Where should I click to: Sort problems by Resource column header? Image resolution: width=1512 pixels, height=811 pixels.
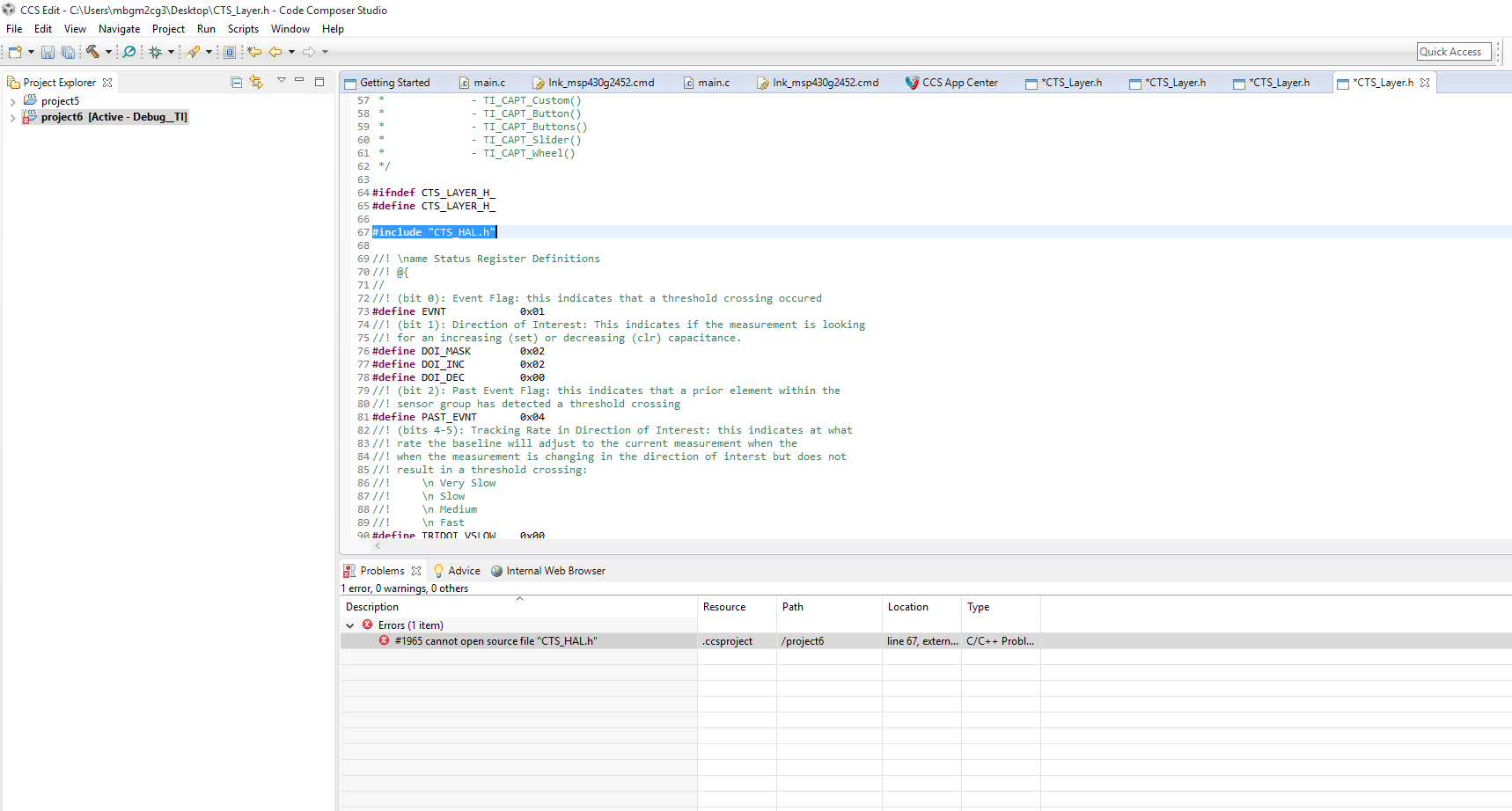pos(724,607)
